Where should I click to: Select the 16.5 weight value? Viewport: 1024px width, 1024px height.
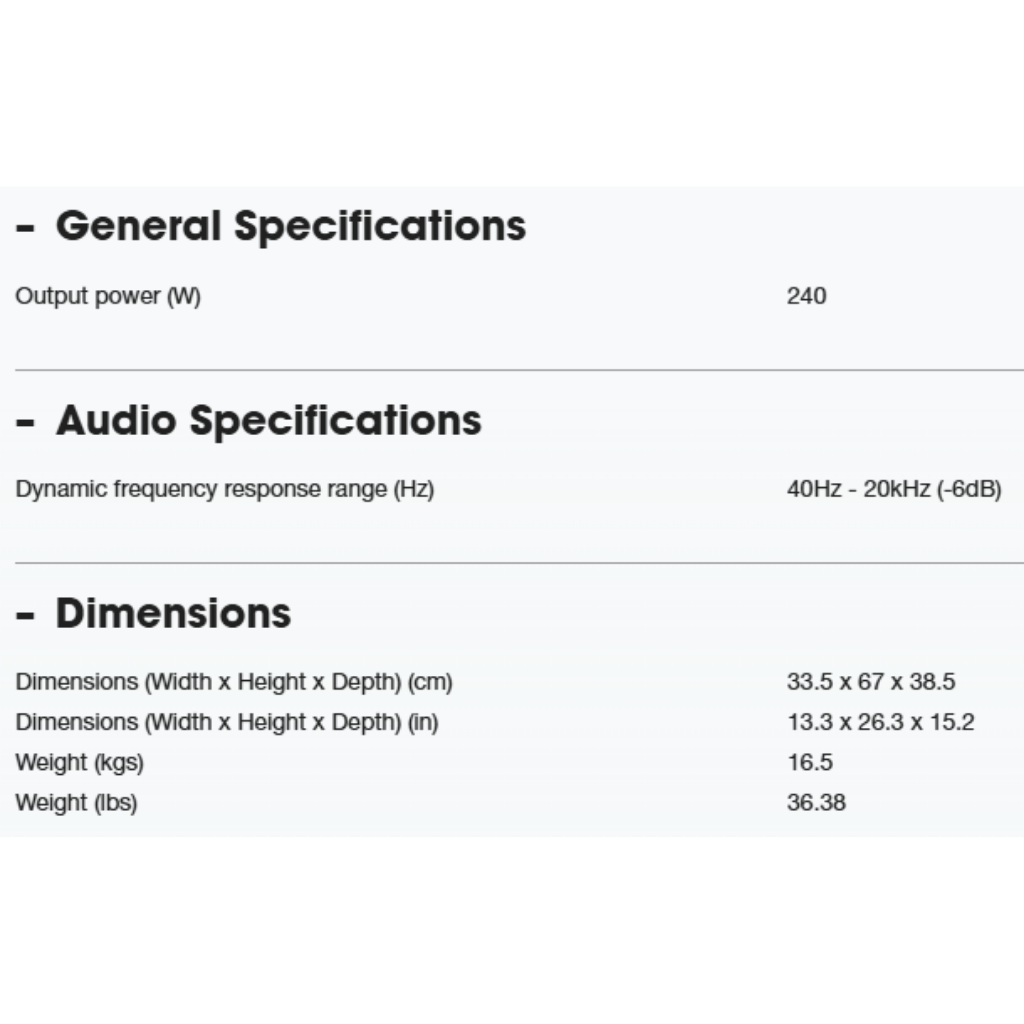pos(810,763)
